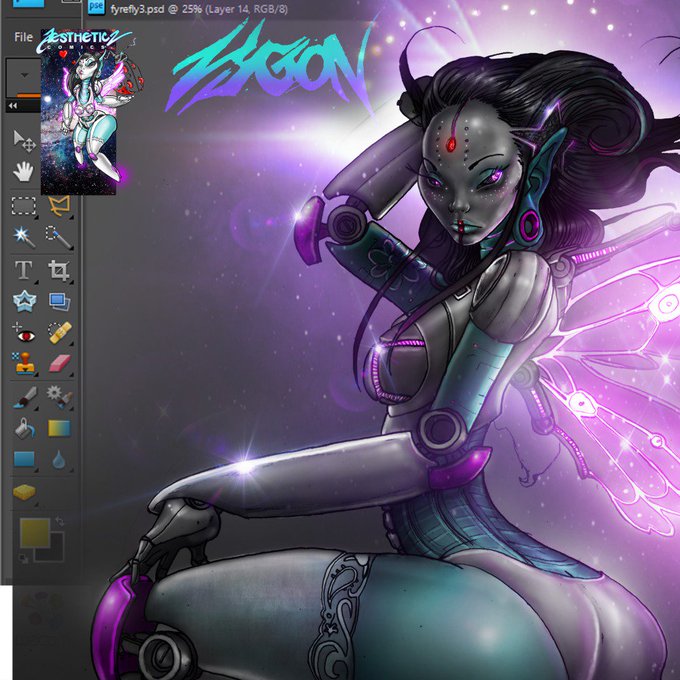Select the Rectangular Marquee tool
The image size is (680, 680).
coord(23,206)
